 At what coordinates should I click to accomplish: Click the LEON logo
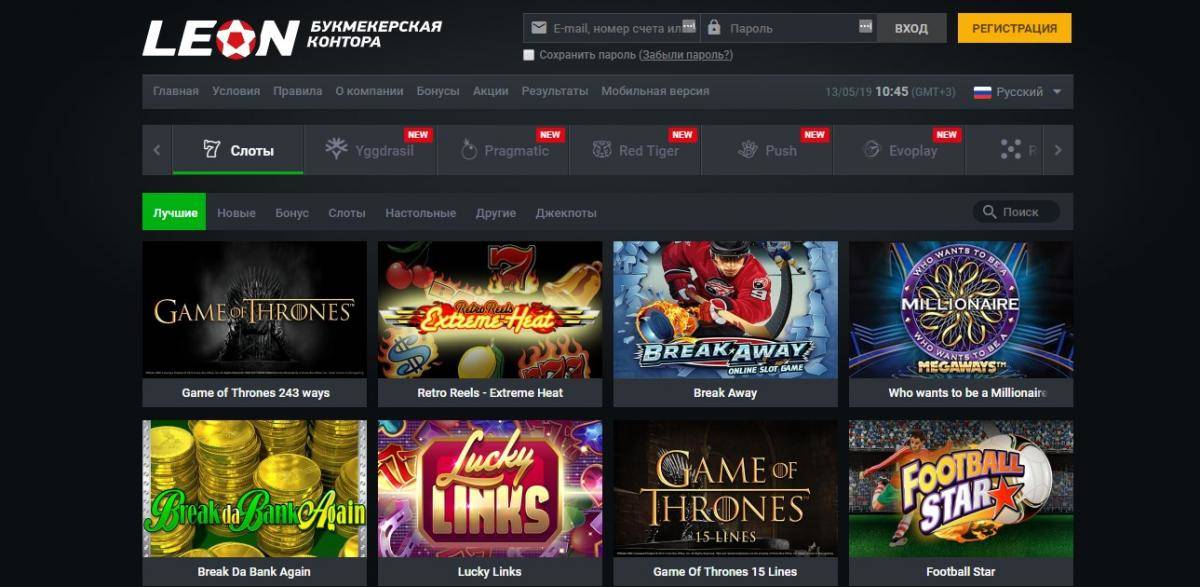[221, 37]
